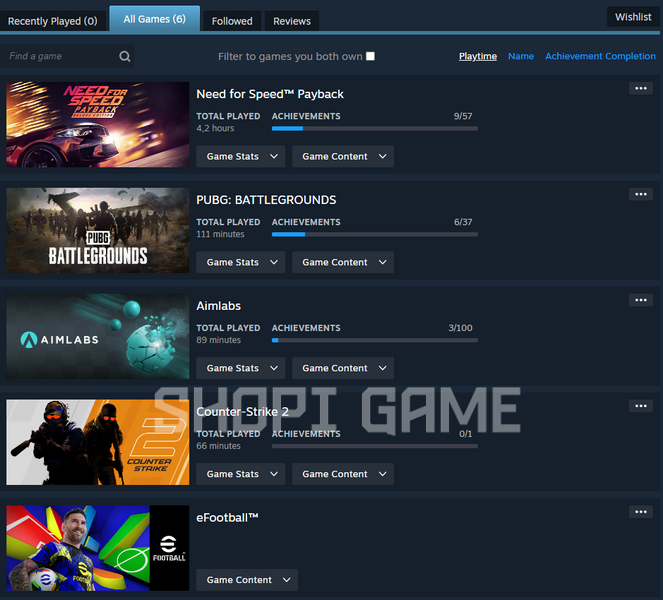Click Aimlabs achievement progress bar

tap(375, 340)
